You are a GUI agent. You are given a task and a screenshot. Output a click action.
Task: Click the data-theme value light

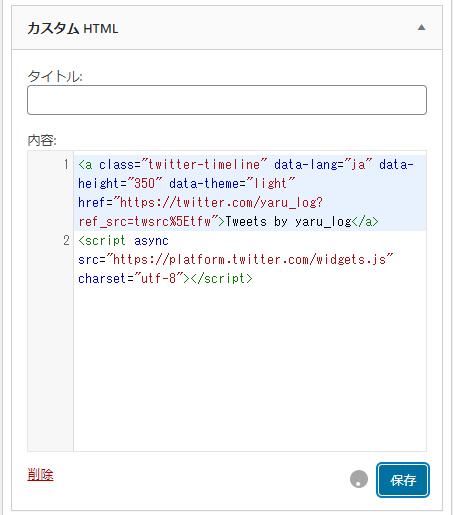coord(271,183)
